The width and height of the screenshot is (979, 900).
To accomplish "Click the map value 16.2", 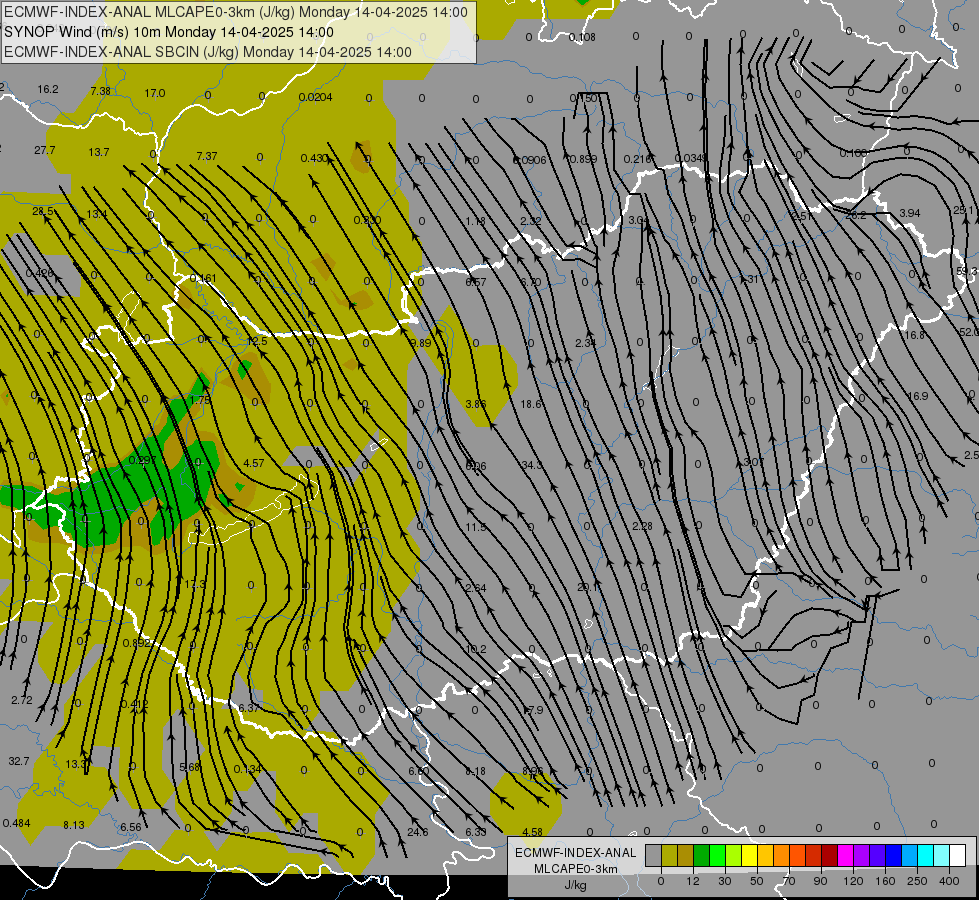I will [47, 89].
